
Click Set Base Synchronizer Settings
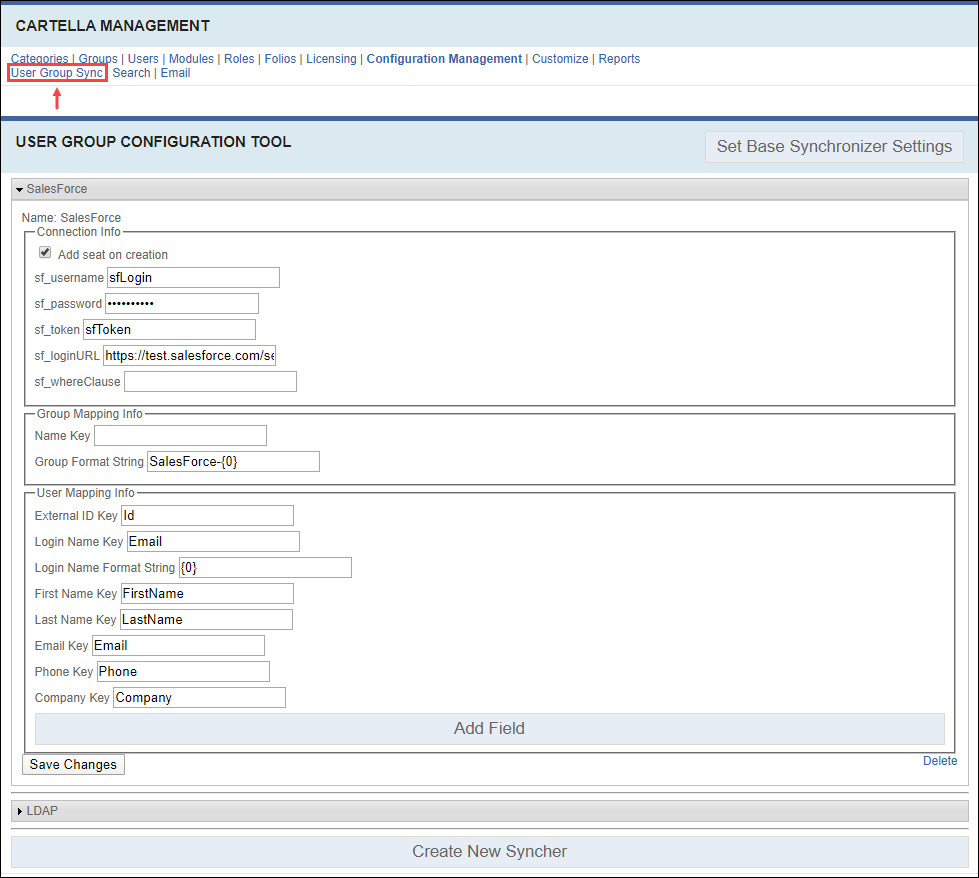pos(834,147)
